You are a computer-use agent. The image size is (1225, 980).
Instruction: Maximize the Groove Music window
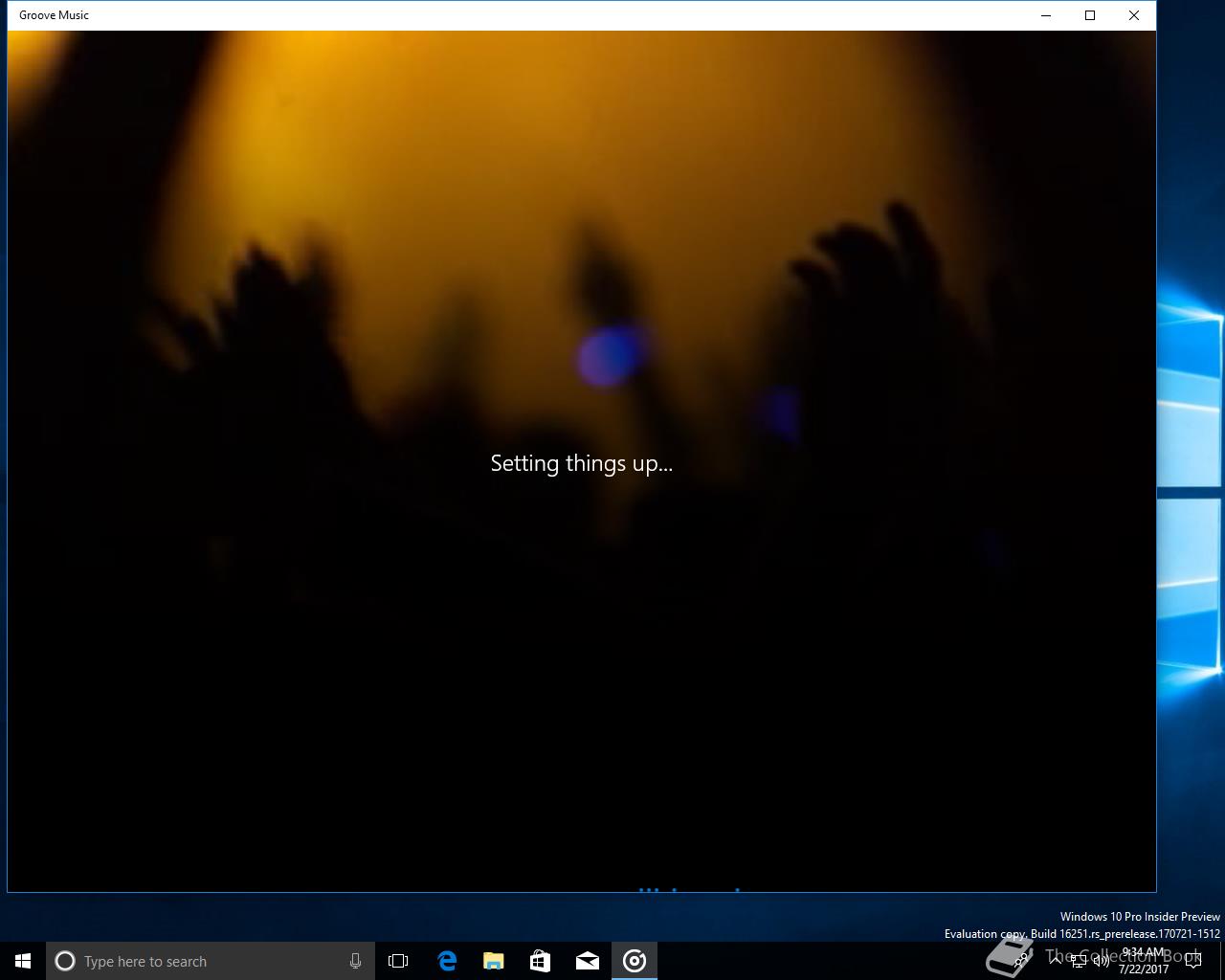(x=1090, y=15)
